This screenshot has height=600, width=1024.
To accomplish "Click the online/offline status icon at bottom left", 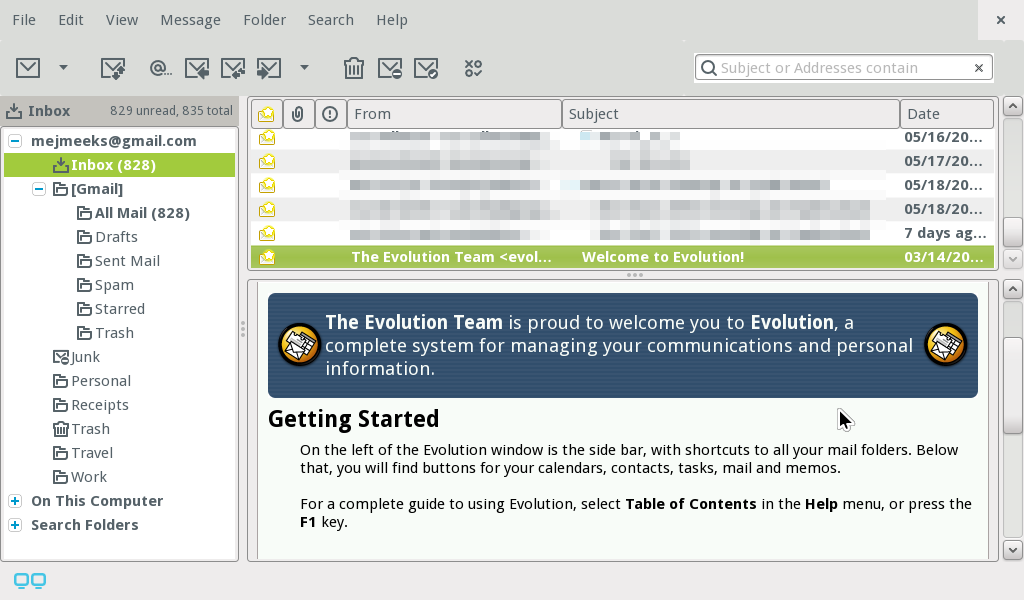I will point(30,580).
